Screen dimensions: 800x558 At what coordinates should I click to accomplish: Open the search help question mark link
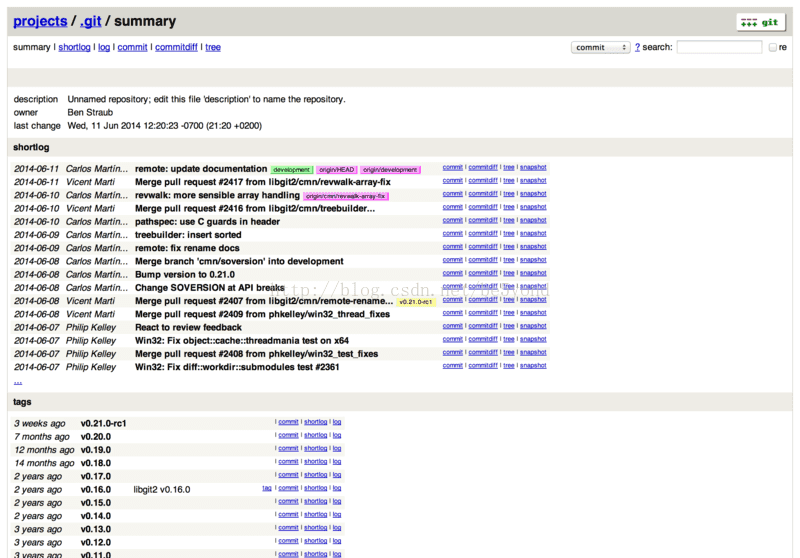pyautogui.click(x=637, y=47)
